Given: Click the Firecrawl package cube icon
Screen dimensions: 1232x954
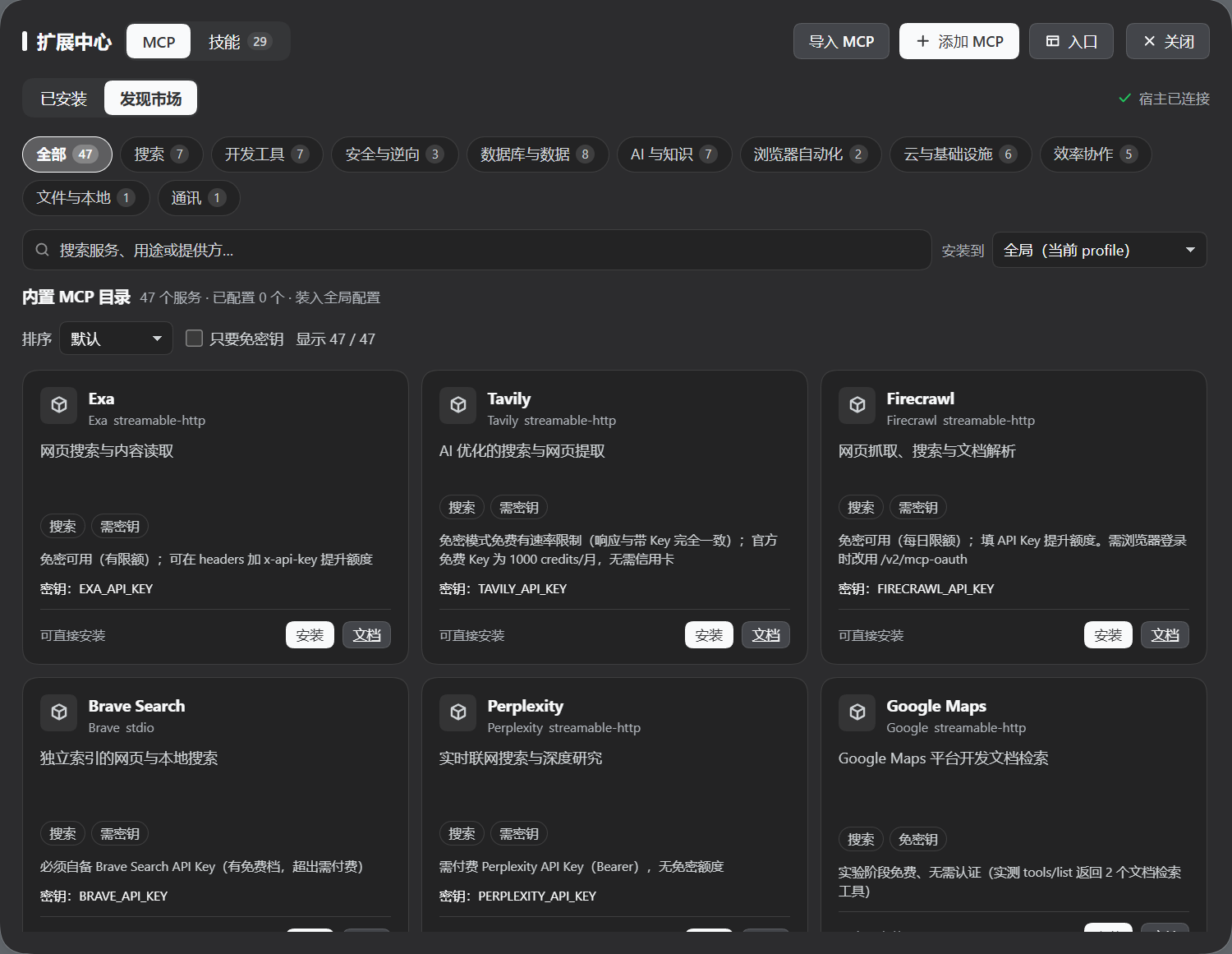Looking at the screenshot, I should click(x=857, y=405).
